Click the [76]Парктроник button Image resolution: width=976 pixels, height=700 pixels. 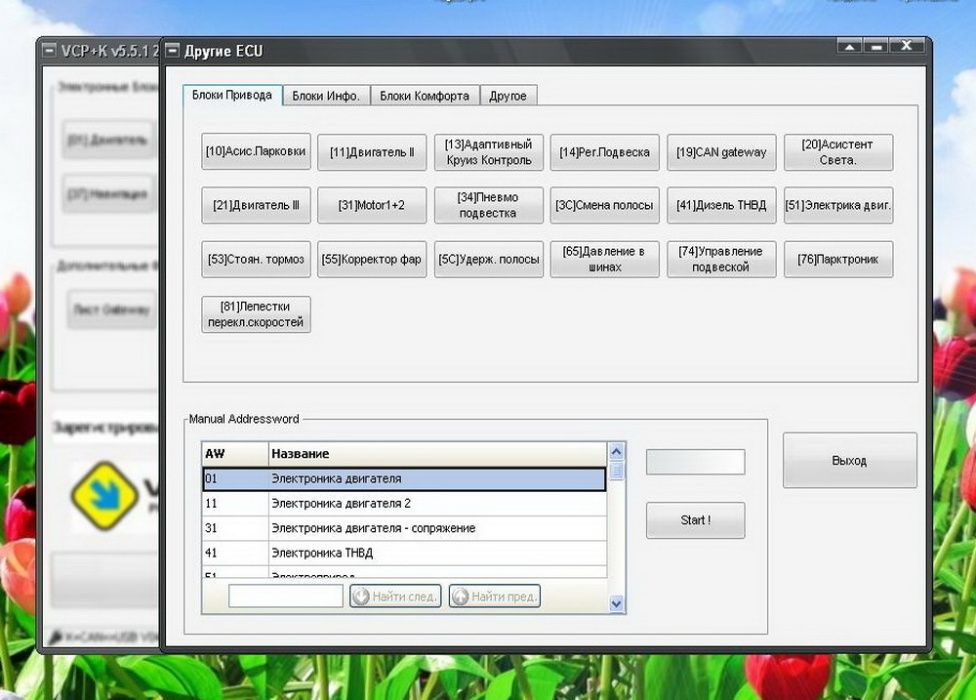838,259
